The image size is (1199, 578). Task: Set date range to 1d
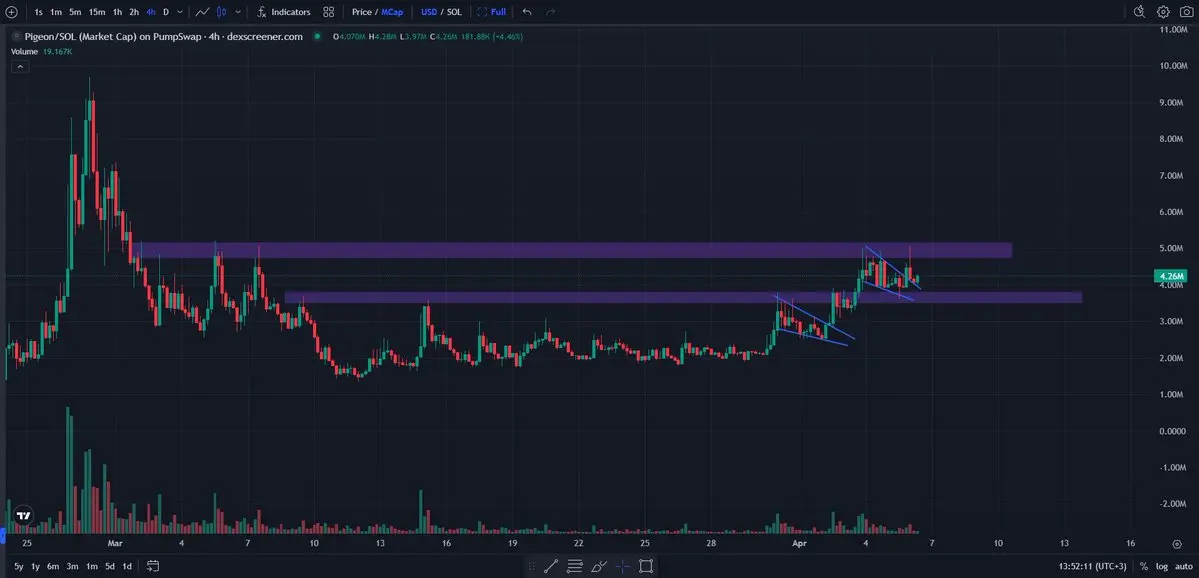[127, 567]
